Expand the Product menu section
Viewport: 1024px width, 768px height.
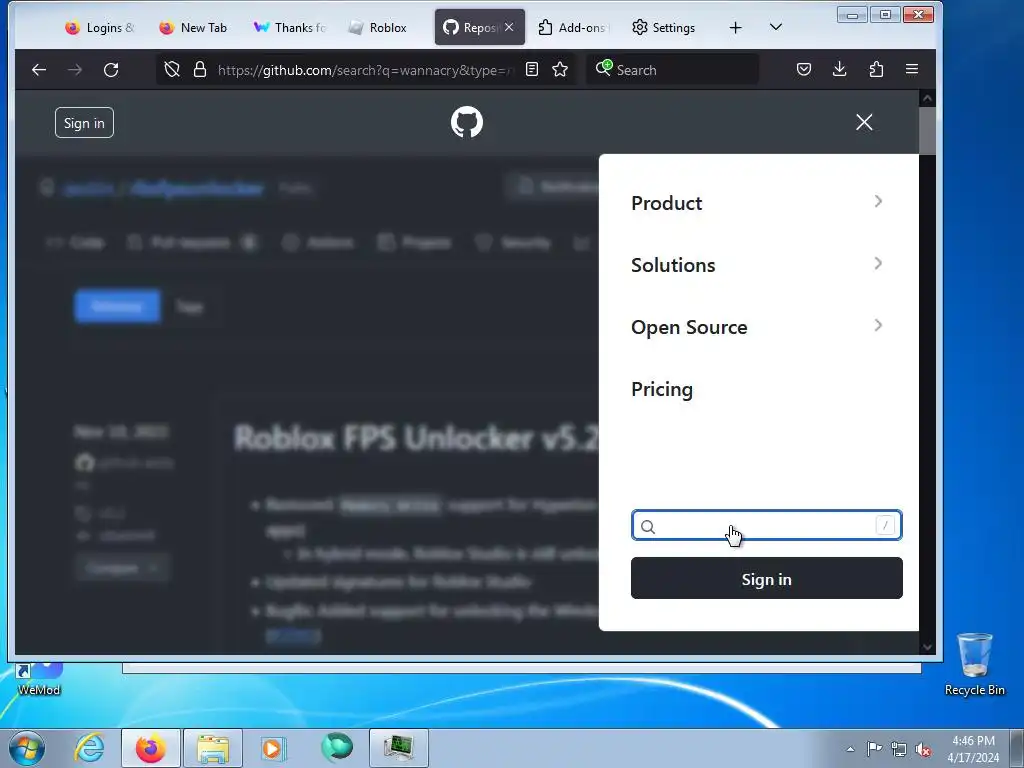[x=758, y=203]
